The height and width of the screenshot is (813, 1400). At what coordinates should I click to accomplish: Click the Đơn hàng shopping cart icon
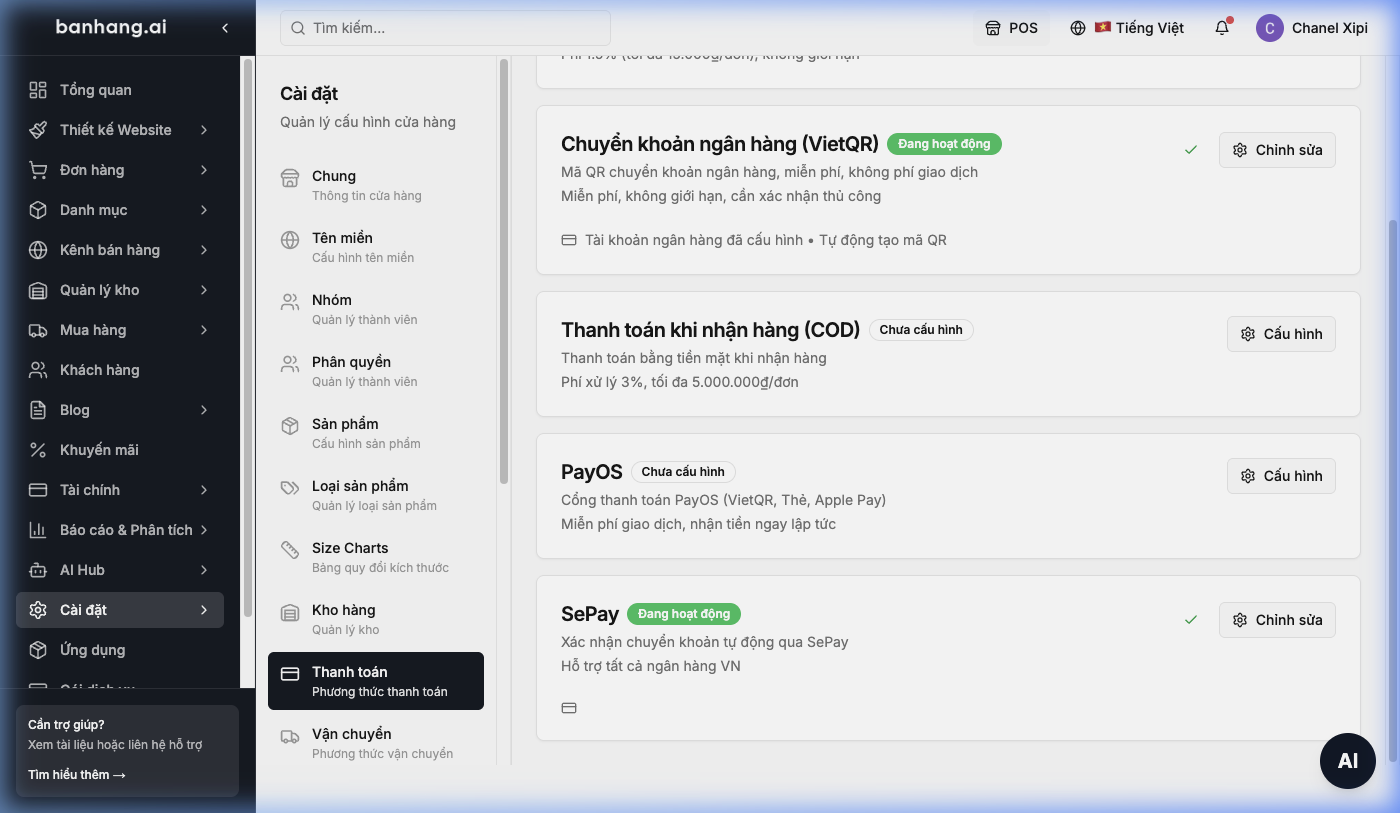(38, 170)
